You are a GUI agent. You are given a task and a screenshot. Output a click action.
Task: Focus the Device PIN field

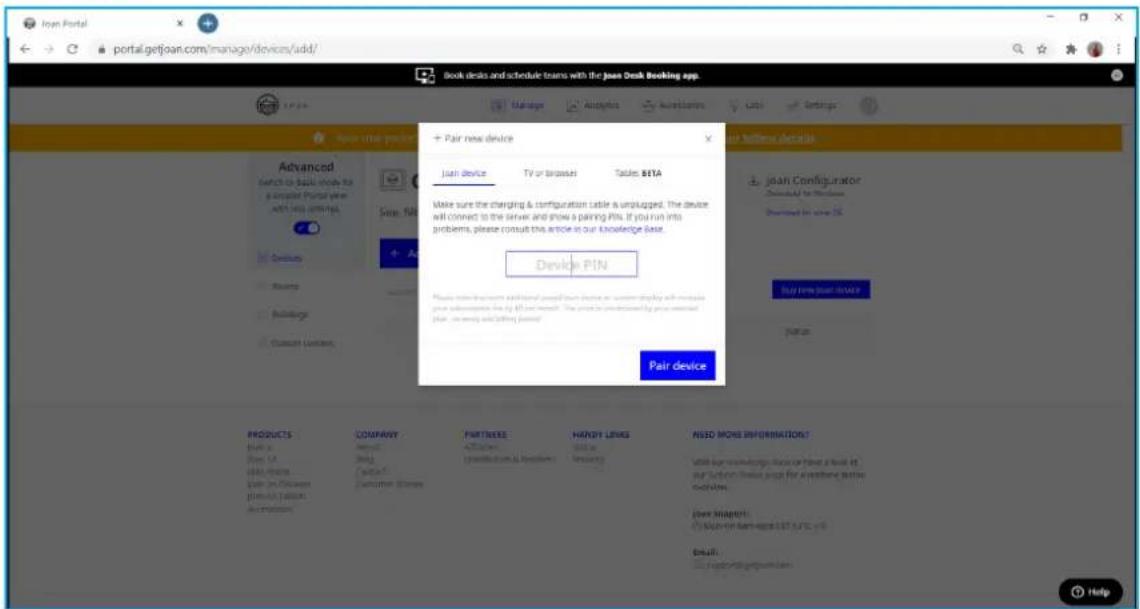click(571, 265)
